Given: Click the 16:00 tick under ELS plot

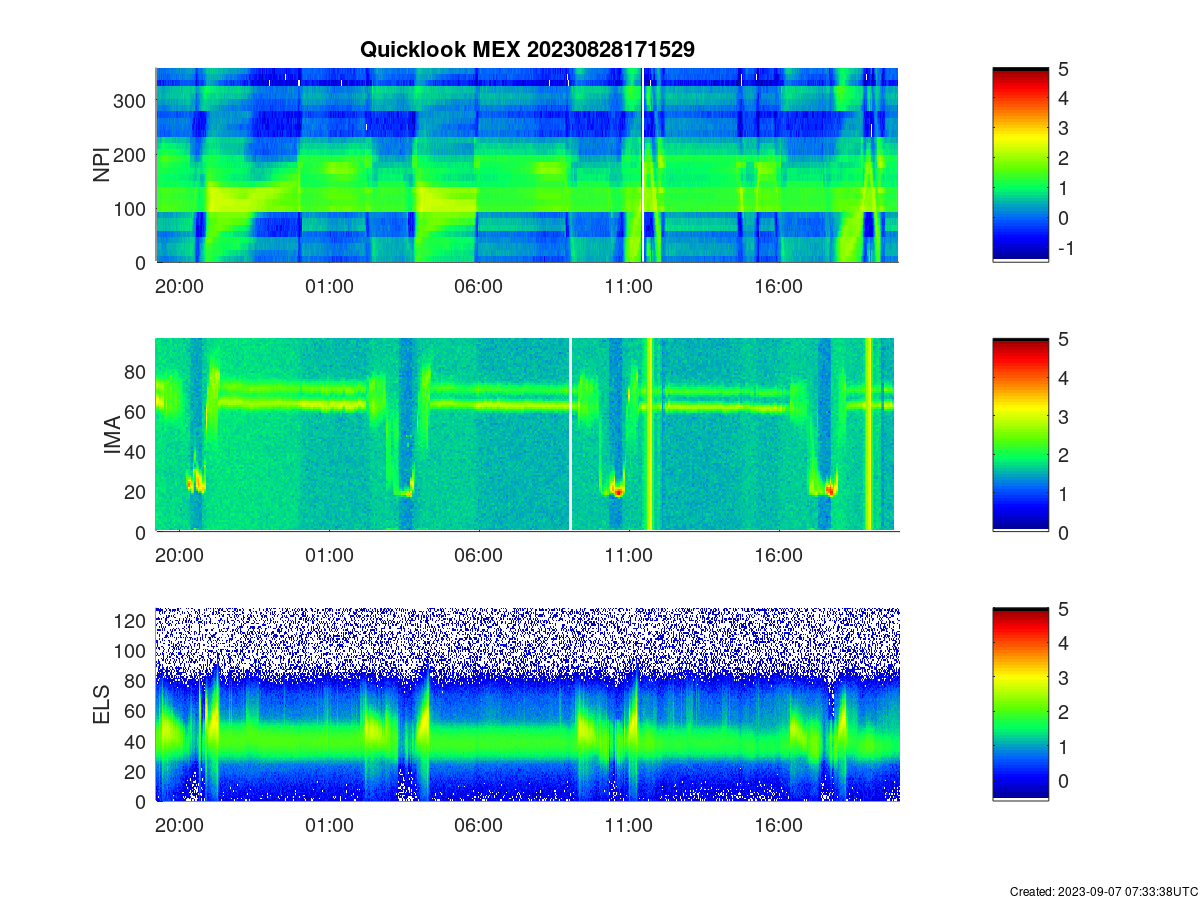Looking at the screenshot, I should point(779,826).
